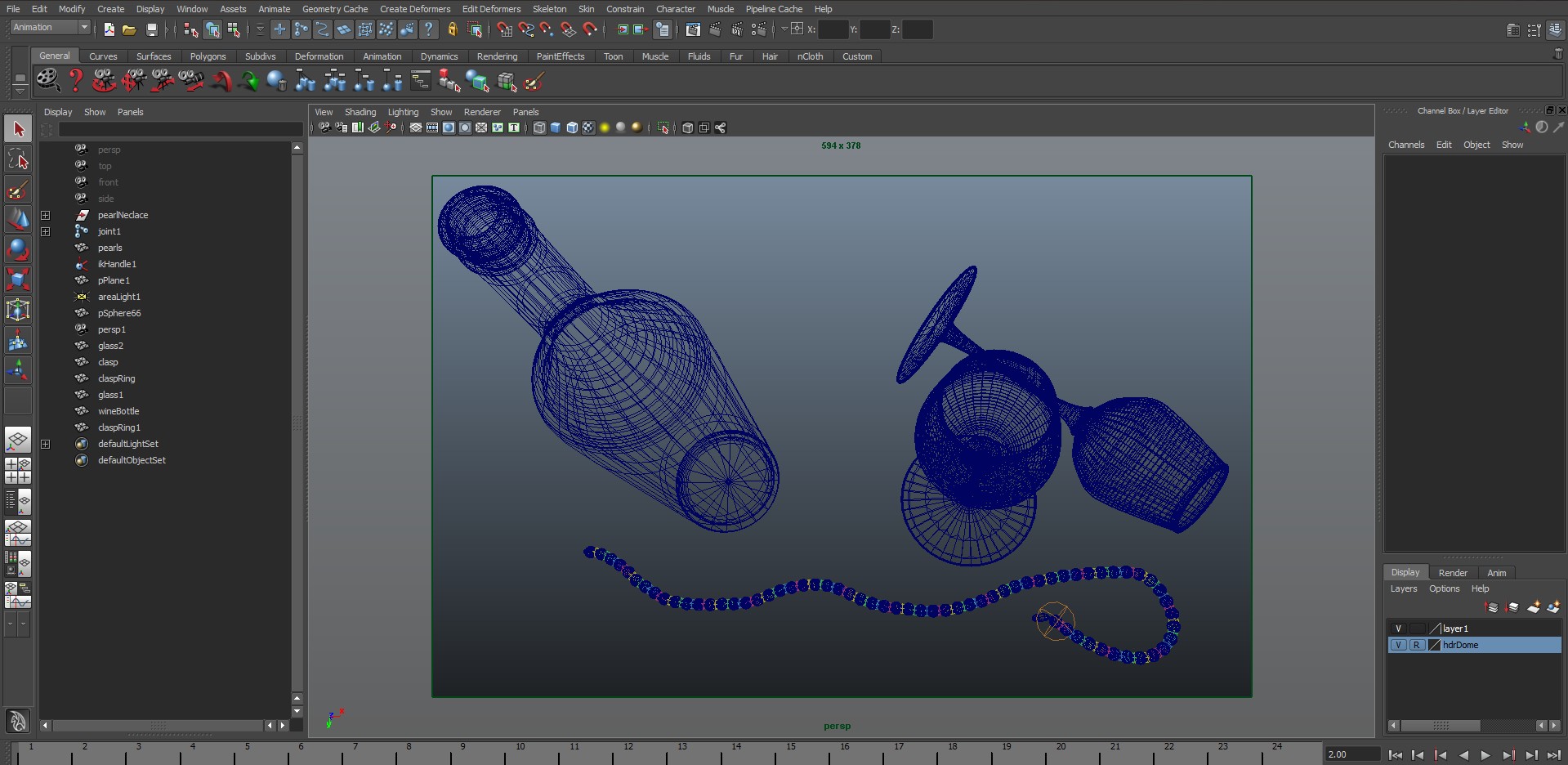The image size is (1568, 765).
Task: Click the Open Scene folder icon
Action: coord(129,30)
